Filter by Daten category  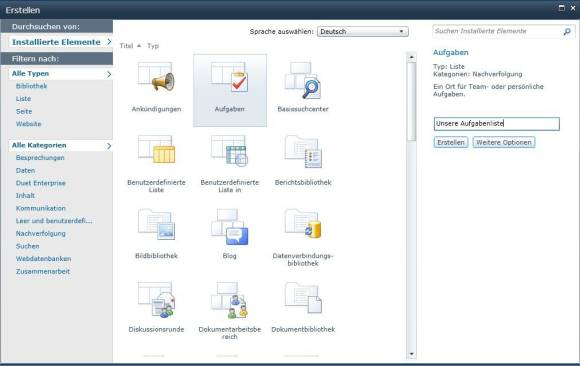25,170
